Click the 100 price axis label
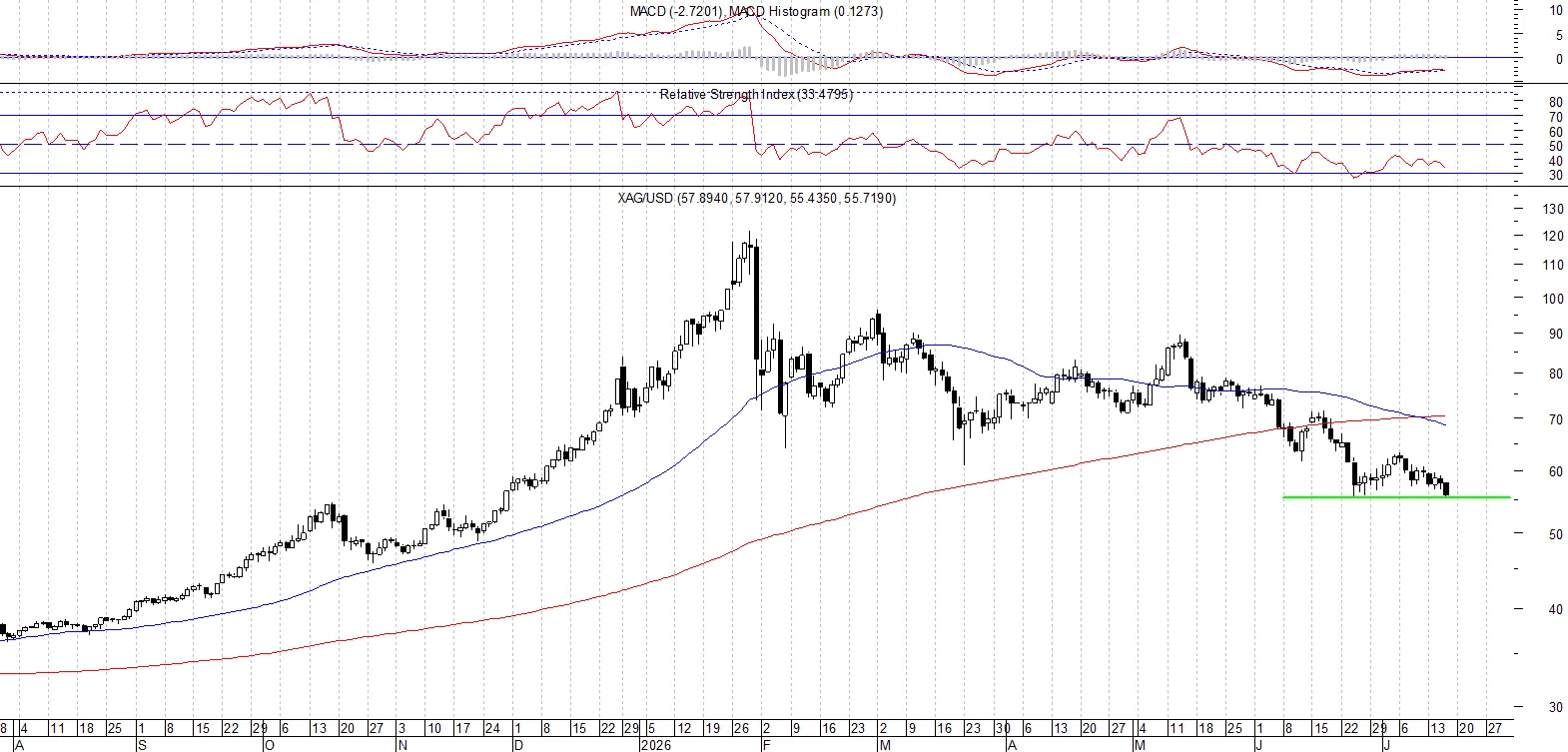Image resolution: width=1568 pixels, height=752 pixels. (x=1553, y=299)
